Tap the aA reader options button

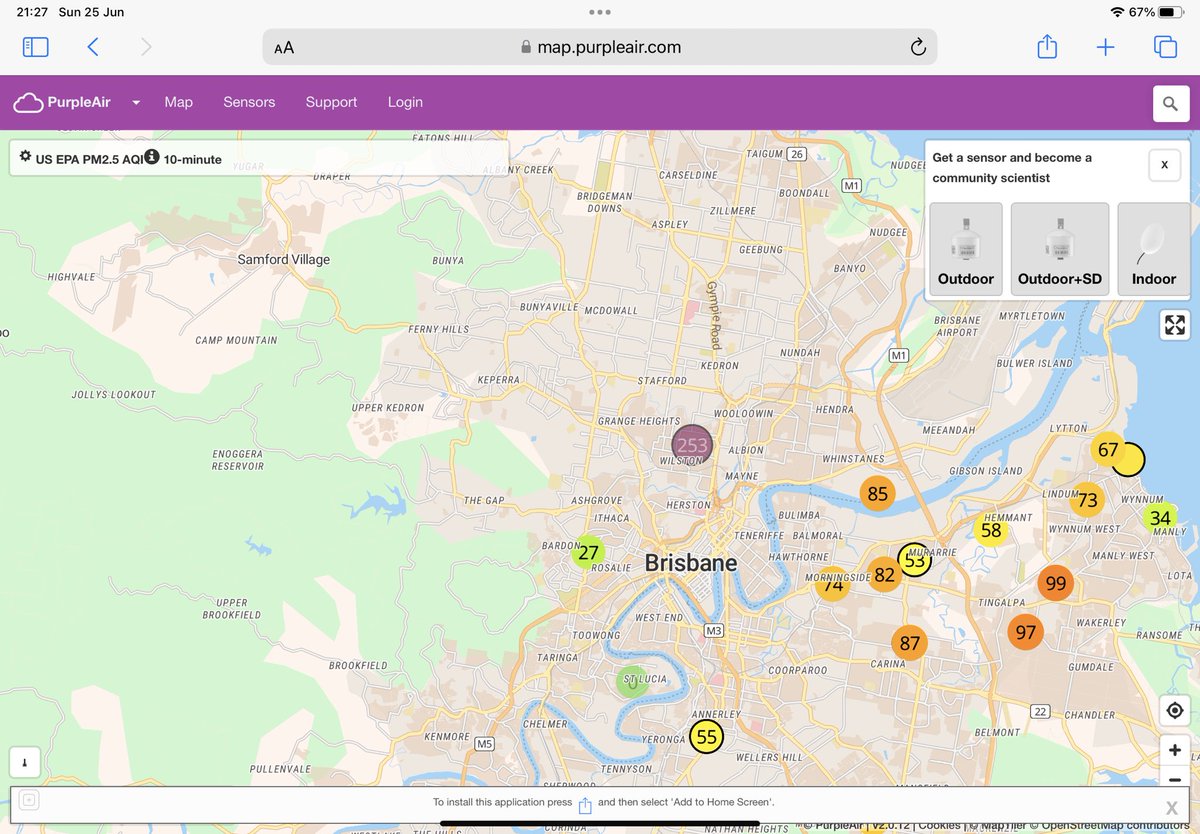pyautogui.click(x=284, y=47)
